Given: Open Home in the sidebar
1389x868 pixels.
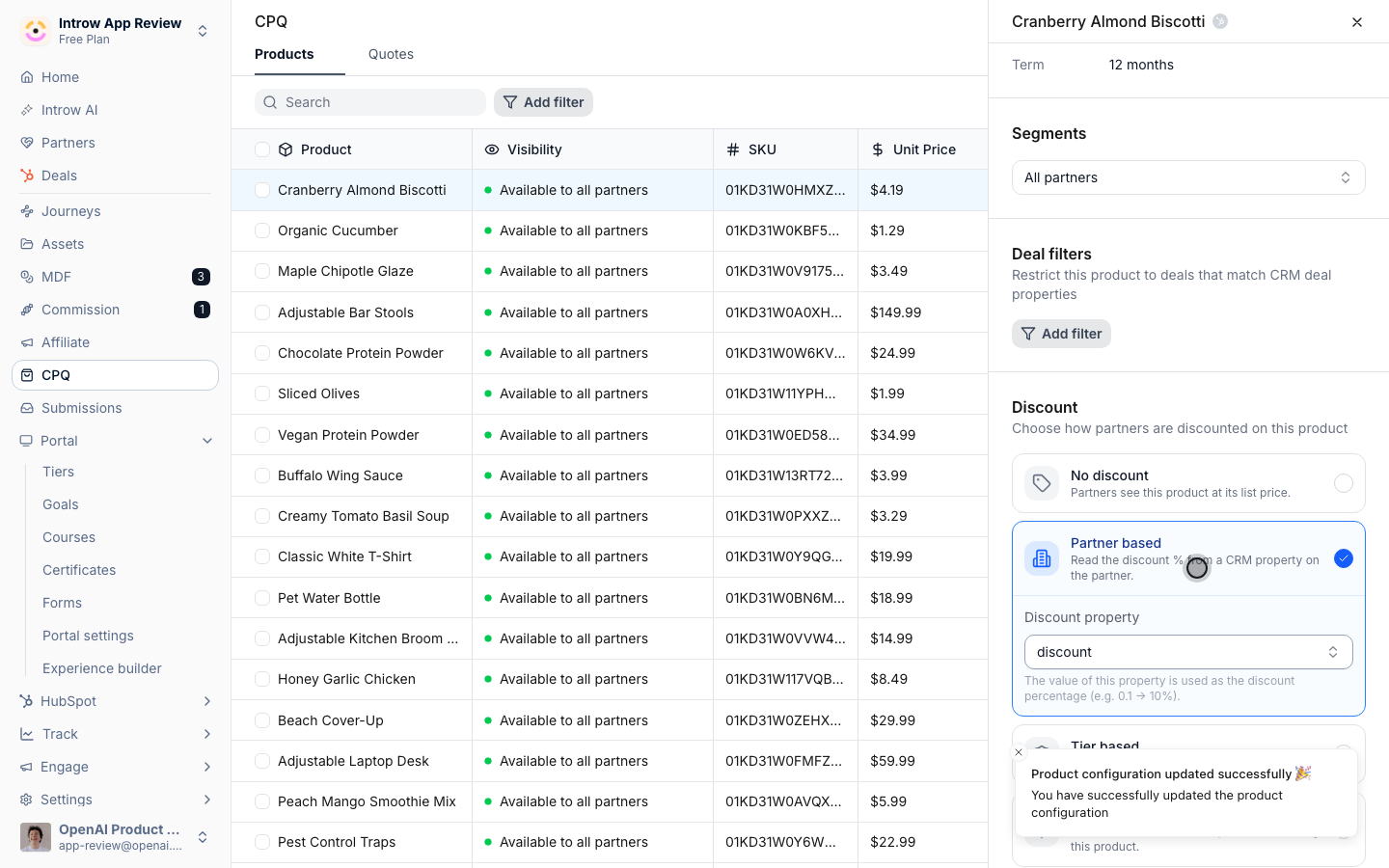Looking at the screenshot, I should click(115, 77).
